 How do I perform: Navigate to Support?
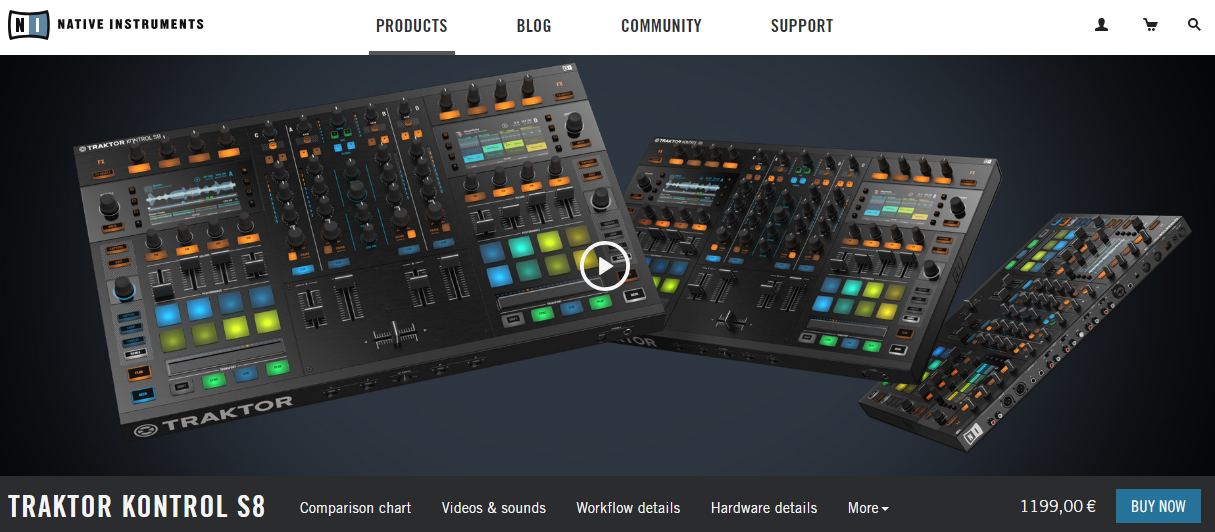coord(802,26)
